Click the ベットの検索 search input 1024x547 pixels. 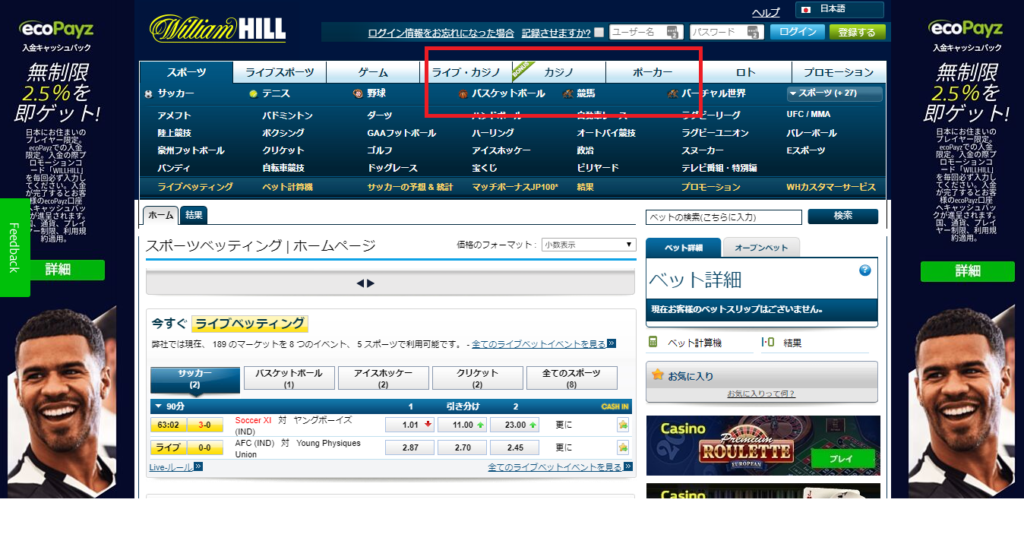724,217
